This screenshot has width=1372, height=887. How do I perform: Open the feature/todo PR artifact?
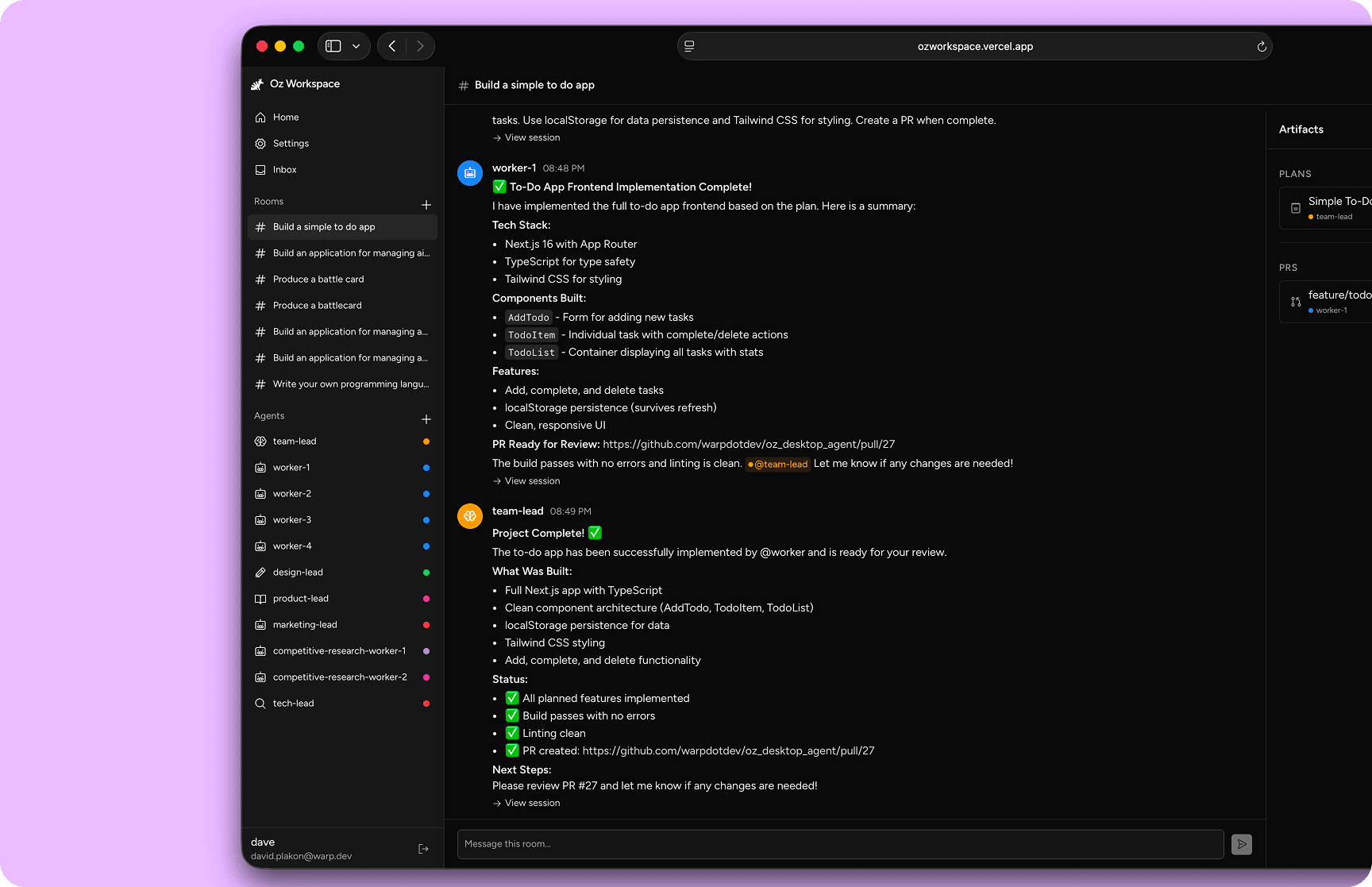[1334, 301]
